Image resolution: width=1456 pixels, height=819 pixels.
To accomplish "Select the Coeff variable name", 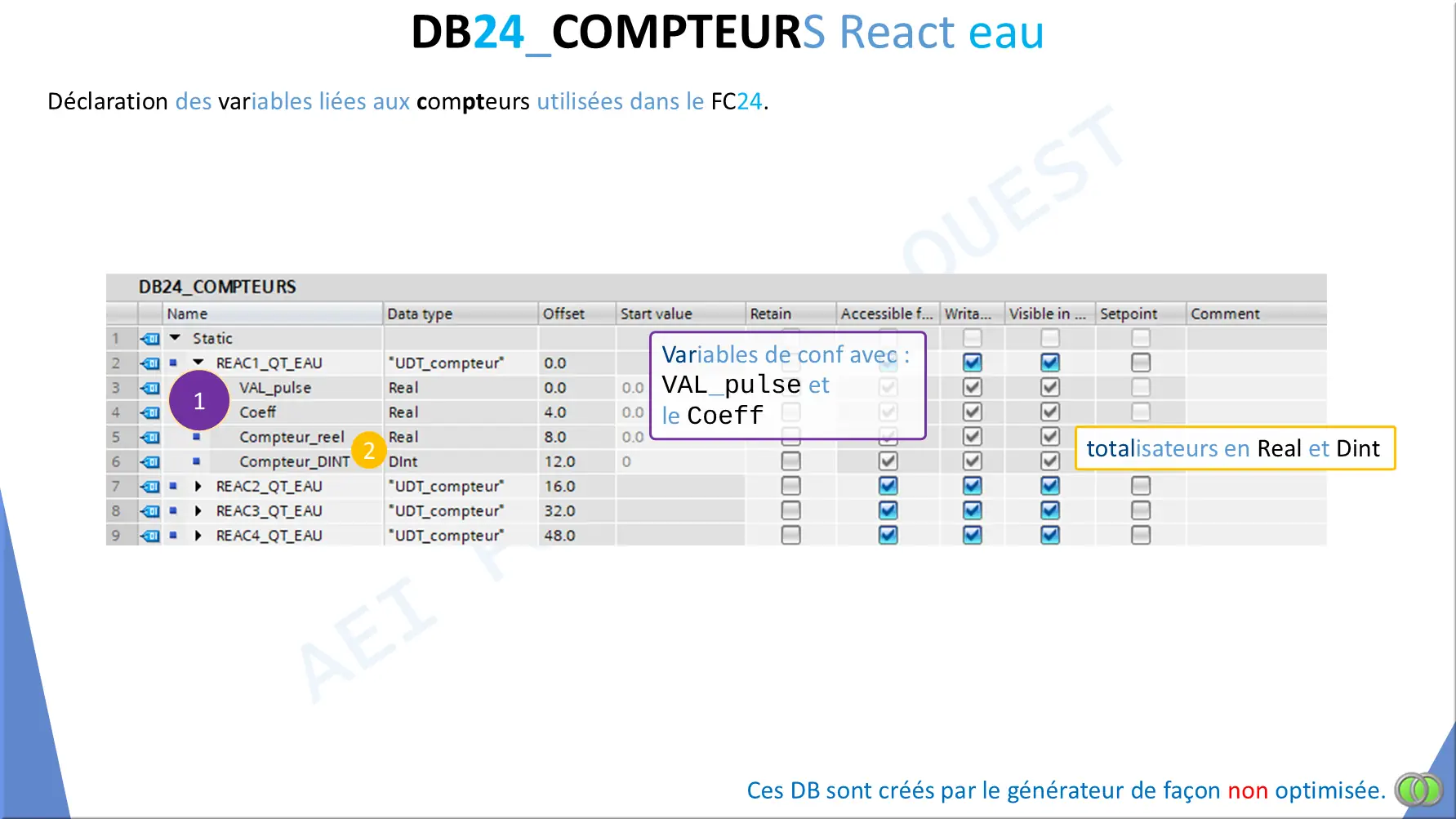I will 257,412.
